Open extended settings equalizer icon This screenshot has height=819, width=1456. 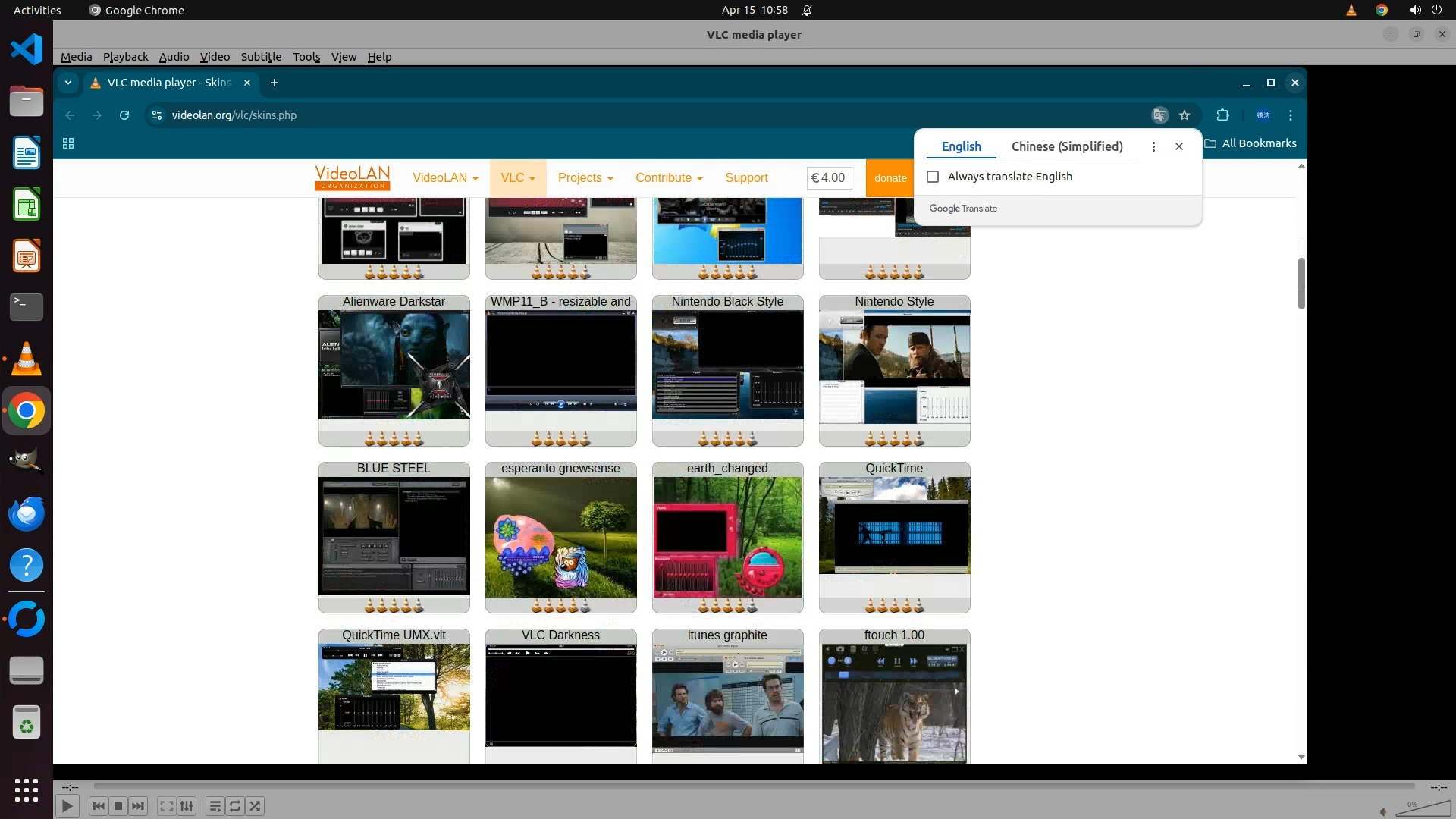click(187, 806)
